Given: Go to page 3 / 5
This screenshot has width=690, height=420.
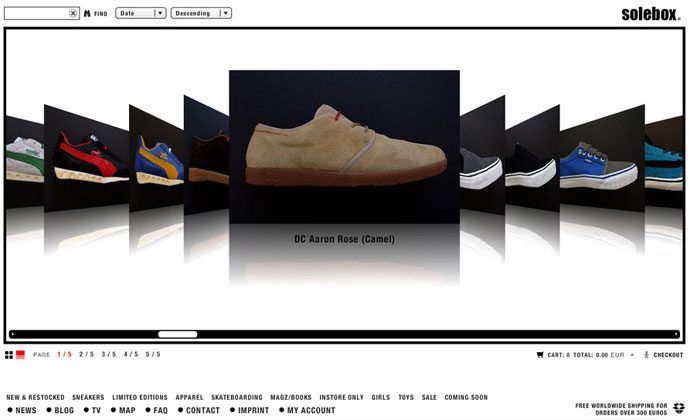Looking at the screenshot, I should (109, 354).
